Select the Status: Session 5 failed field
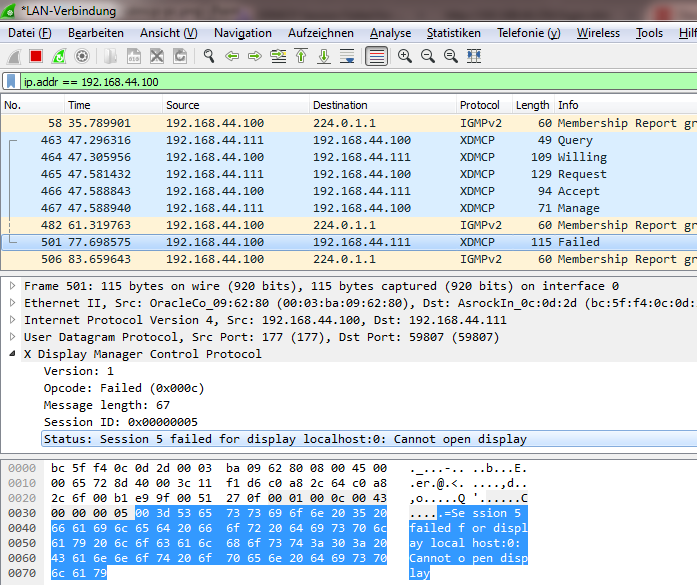Viewport: 697px width, 585px height. point(370,439)
